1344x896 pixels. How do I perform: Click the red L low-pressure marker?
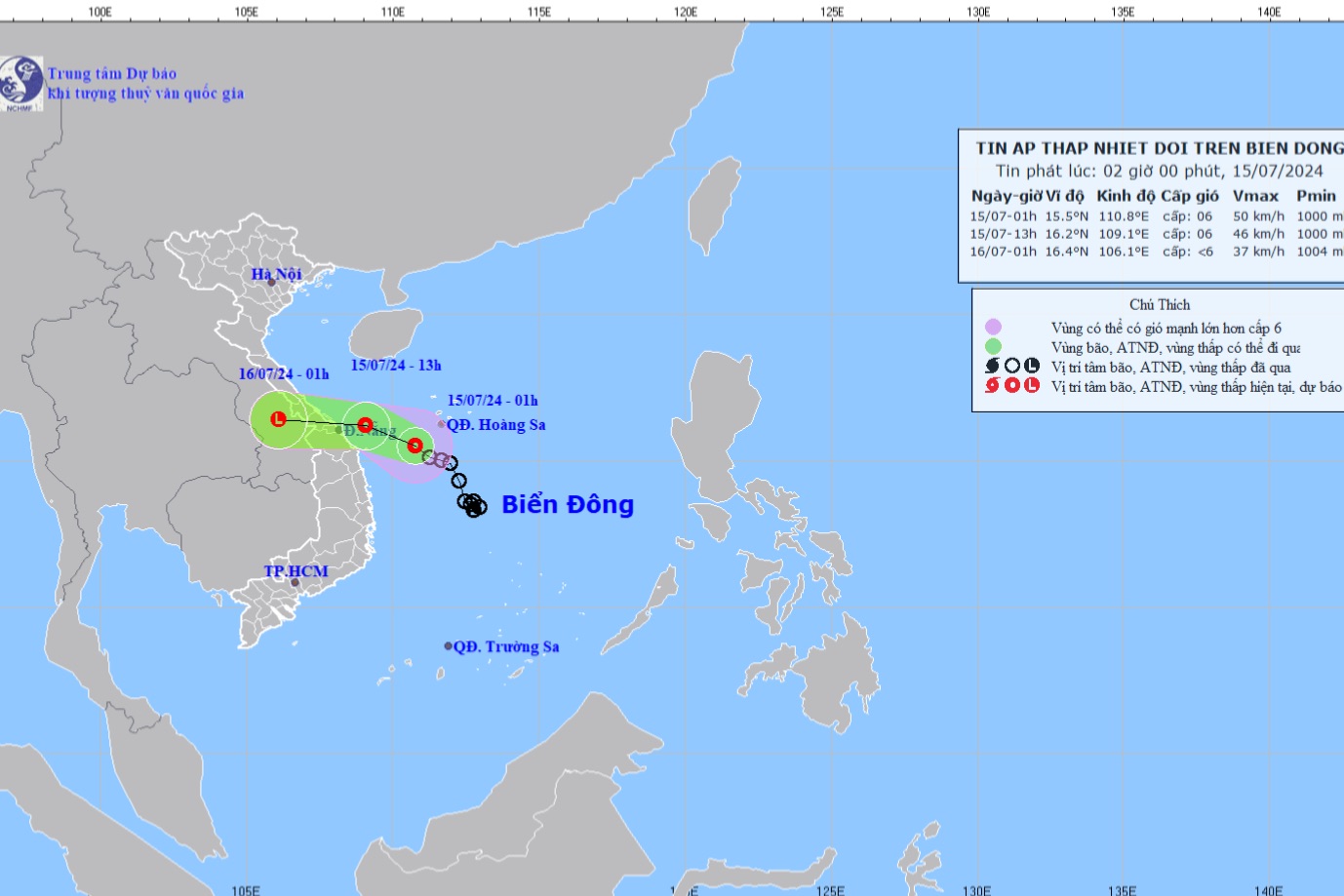(278, 419)
